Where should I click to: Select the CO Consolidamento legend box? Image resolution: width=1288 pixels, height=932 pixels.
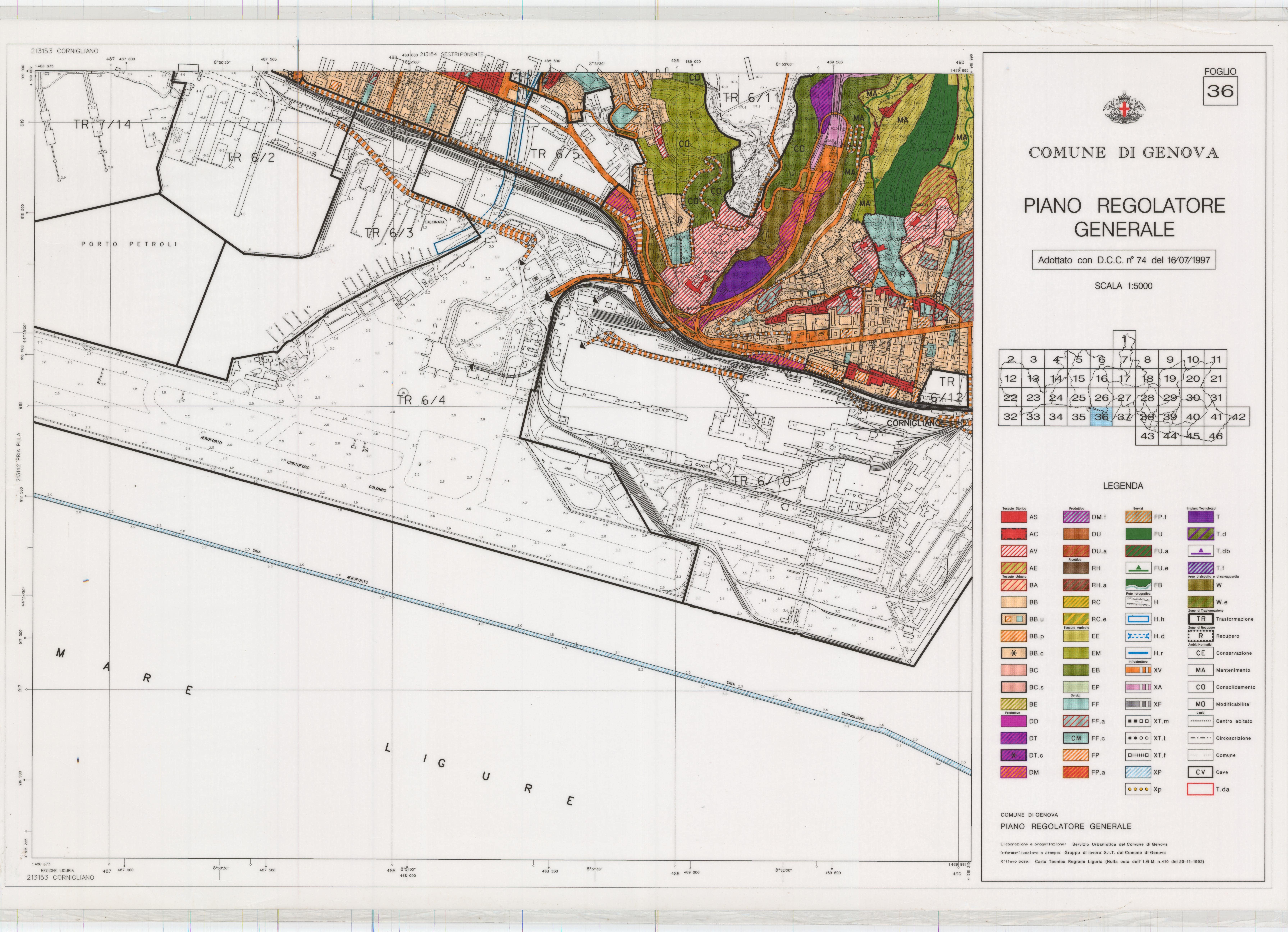coord(1200,687)
